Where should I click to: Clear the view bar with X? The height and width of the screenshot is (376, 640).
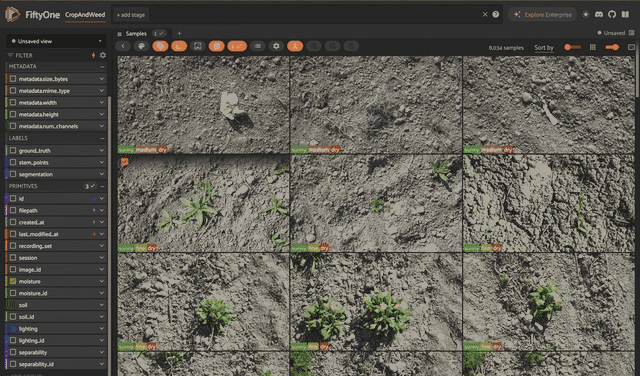485,14
